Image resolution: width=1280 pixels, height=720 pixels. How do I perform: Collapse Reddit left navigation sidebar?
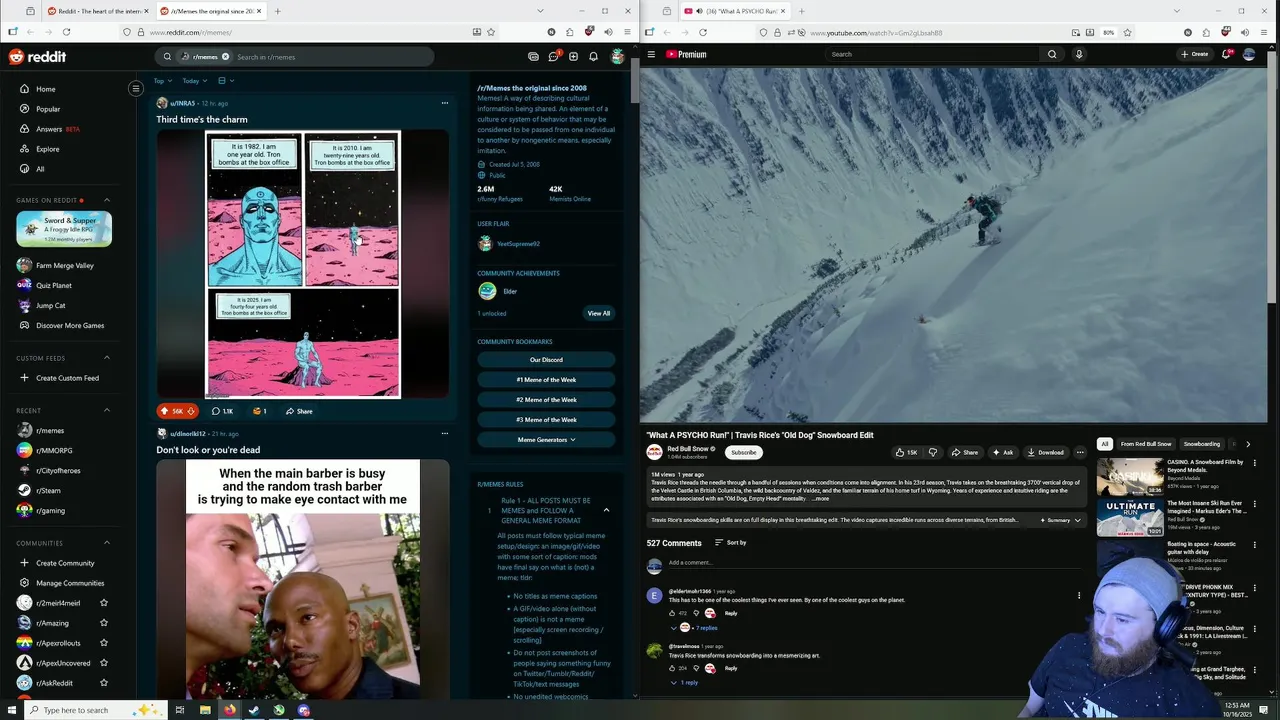136,89
